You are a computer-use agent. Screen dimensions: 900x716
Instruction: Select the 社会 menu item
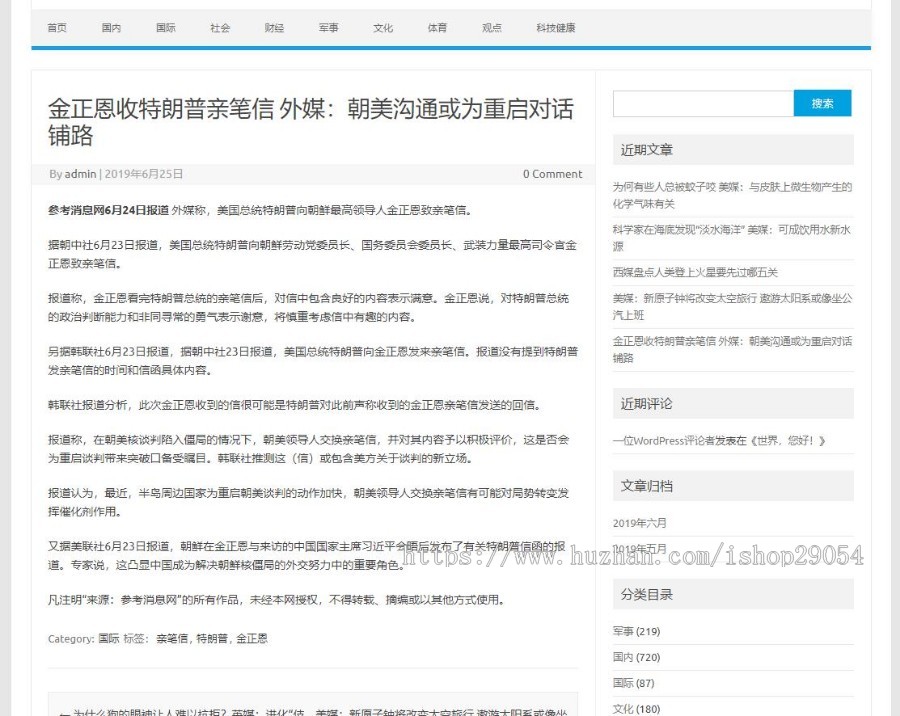pos(220,28)
